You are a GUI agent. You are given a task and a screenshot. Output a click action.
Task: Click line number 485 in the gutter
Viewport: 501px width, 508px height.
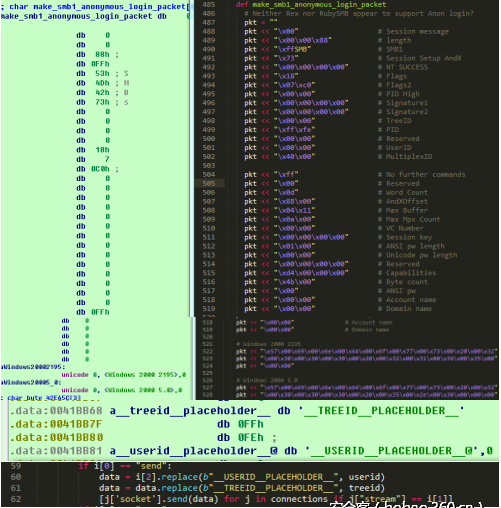209,5
